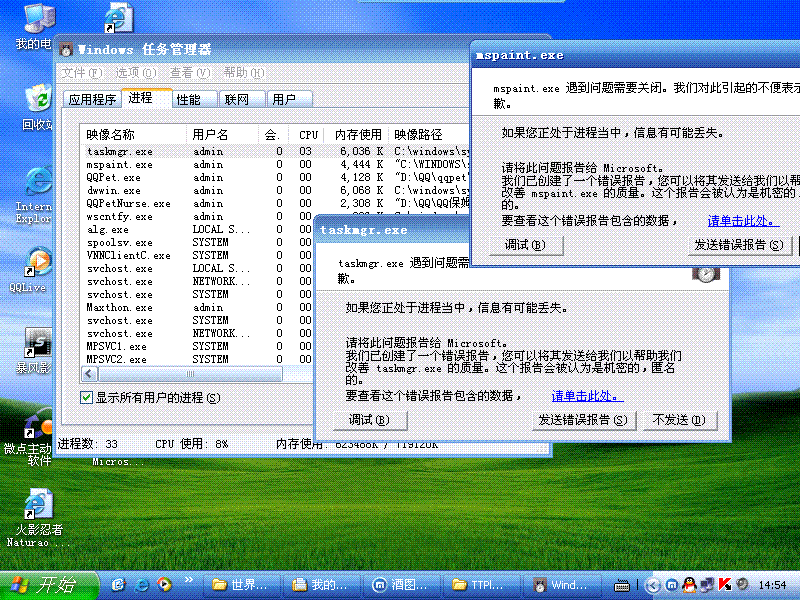Open 选项(O) menu in Task Manager
The width and height of the screenshot is (800, 600).
click(135, 73)
